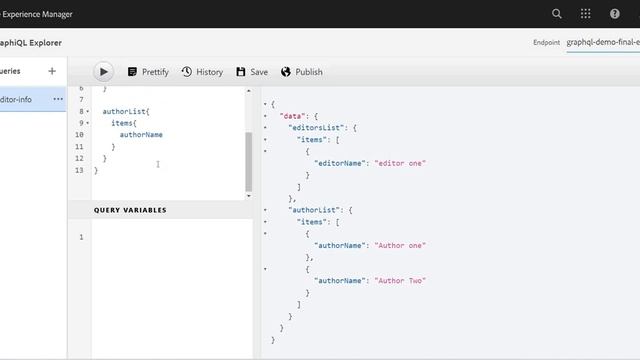Viewport: 640px width, 360px height.
Task: Click the closing brace on line 13
Action: [96, 170]
